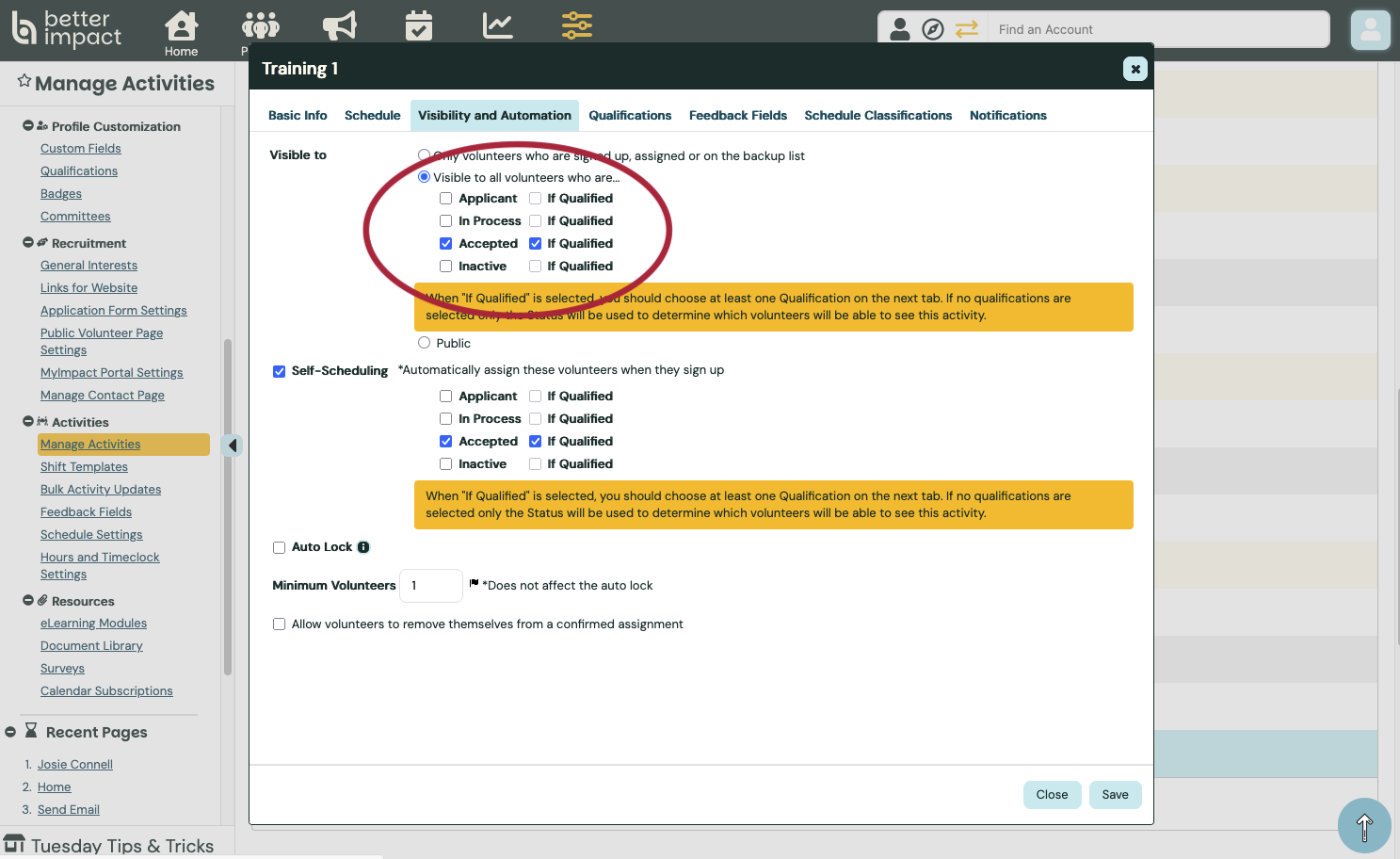1400x859 pixels.
Task: Select the Public visibility radio button
Action: [425, 343]
